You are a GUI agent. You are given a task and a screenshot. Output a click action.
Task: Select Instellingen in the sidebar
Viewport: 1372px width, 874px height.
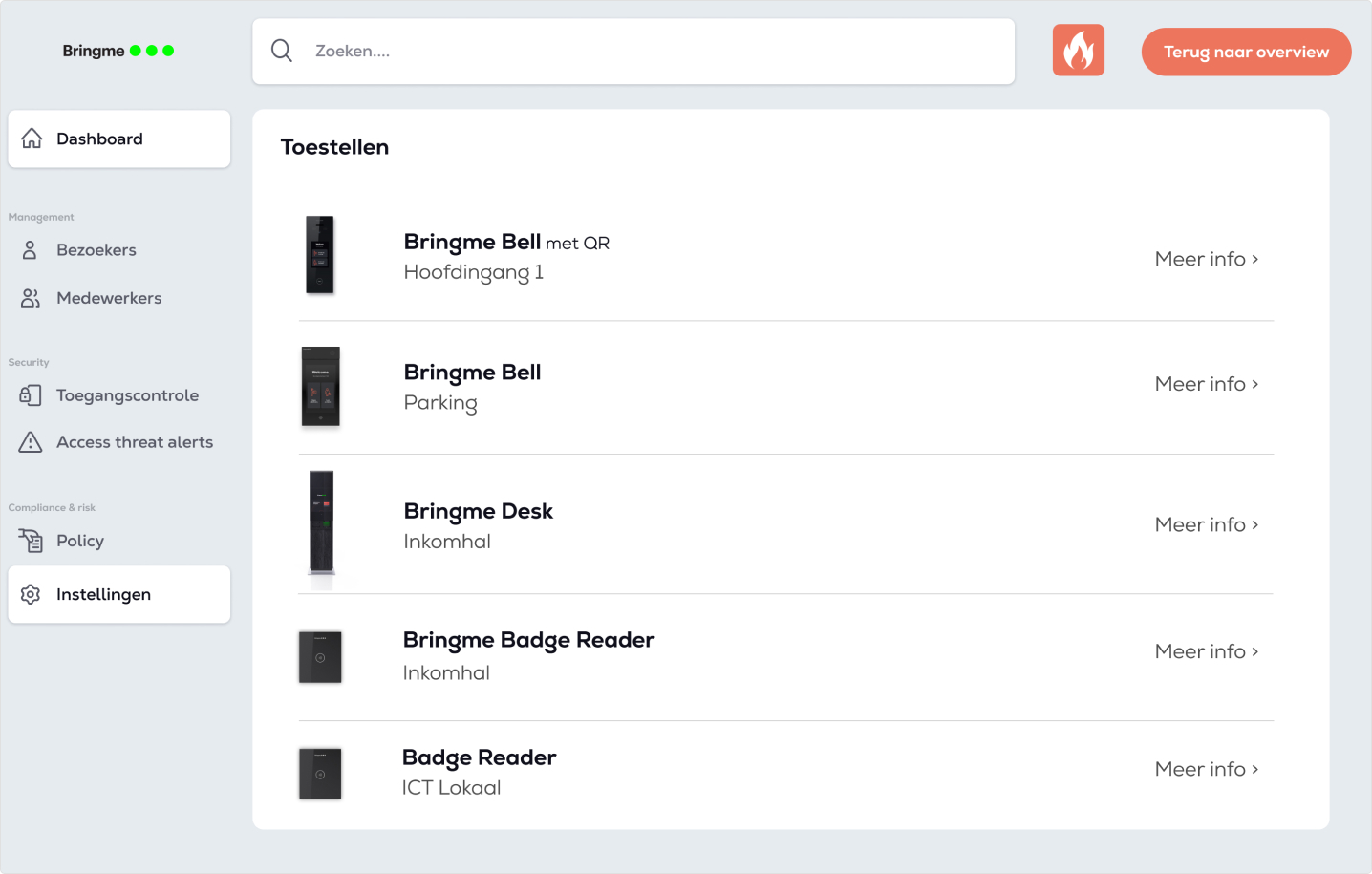[x=119, y=594]
